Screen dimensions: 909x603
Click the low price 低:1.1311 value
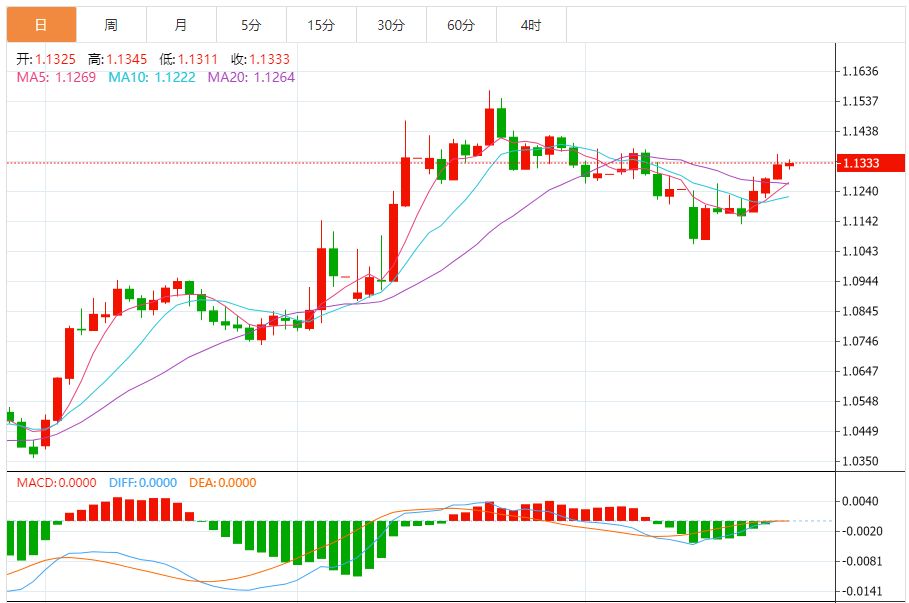(x=188, y=59)
